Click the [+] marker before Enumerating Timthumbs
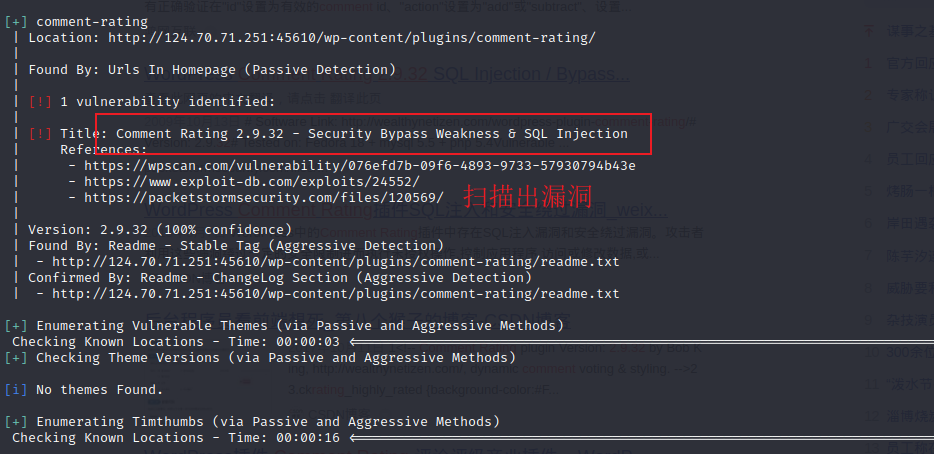The image size is (934, 454). click(16, 422)
